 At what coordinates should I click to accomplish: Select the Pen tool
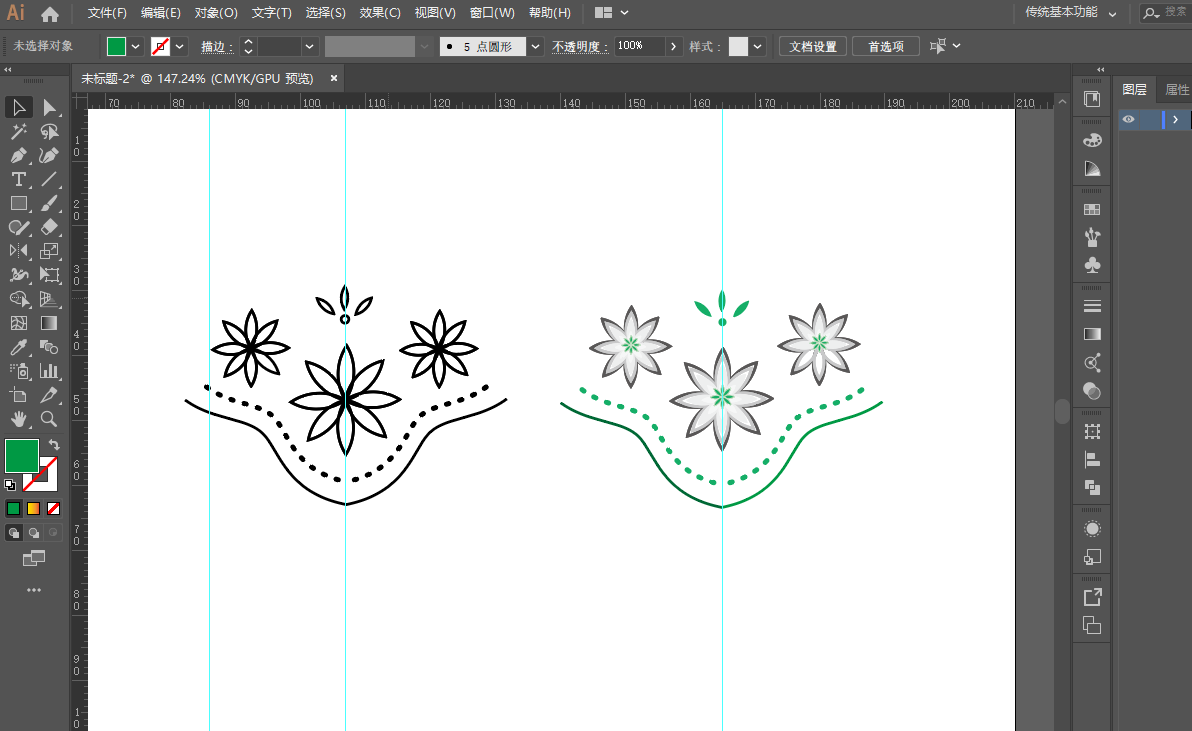[x=18, y=156]
